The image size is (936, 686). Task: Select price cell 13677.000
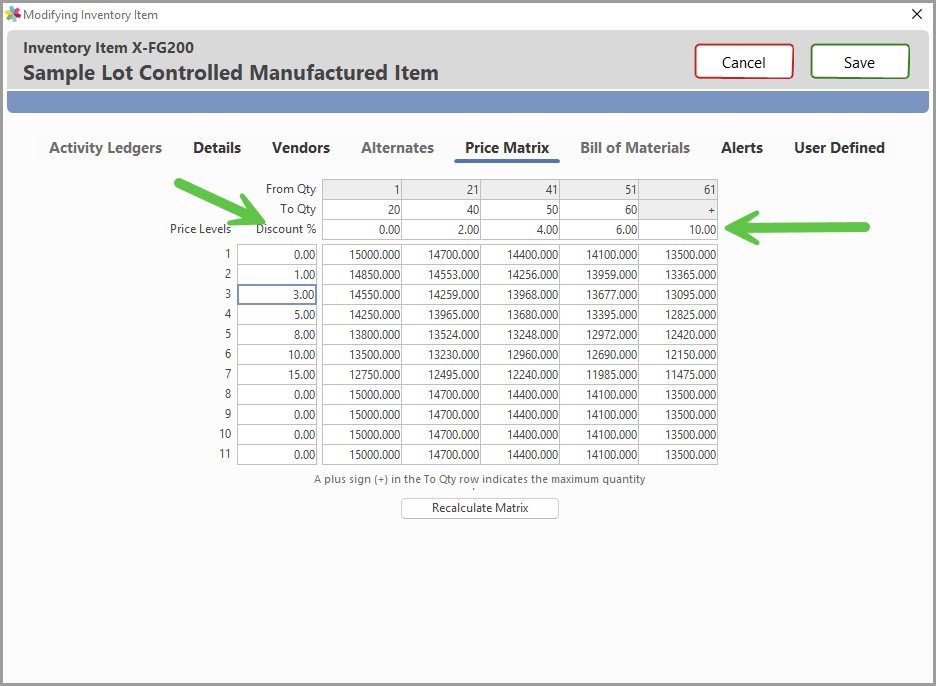pyautogui.click(x=599, y=294)
